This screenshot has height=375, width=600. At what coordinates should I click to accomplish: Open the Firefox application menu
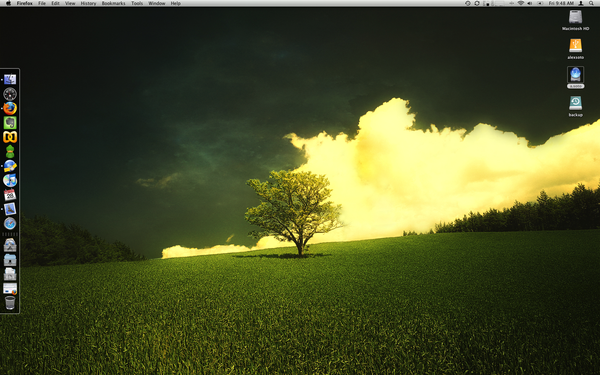coord(24,3)
